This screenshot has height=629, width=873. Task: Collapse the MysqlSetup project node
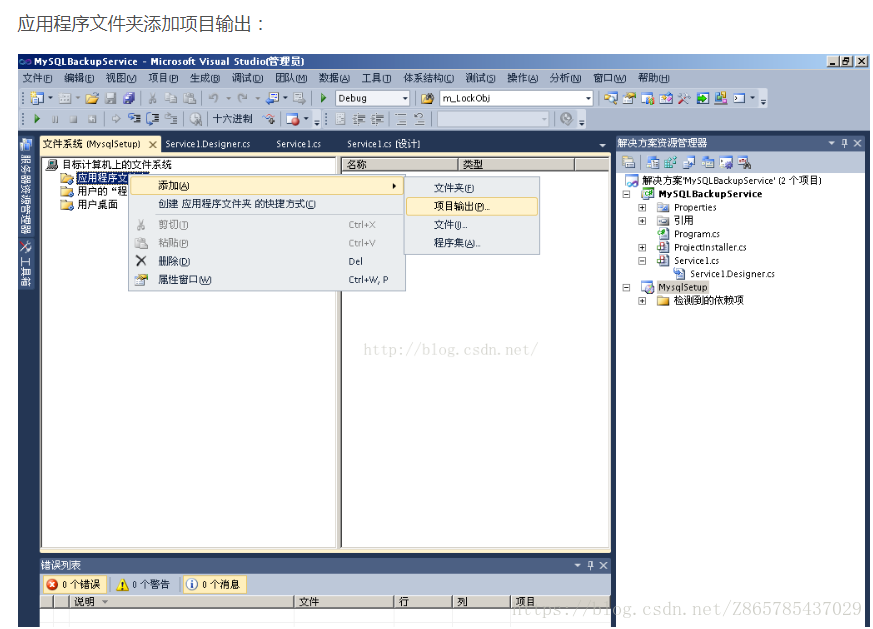626,287
